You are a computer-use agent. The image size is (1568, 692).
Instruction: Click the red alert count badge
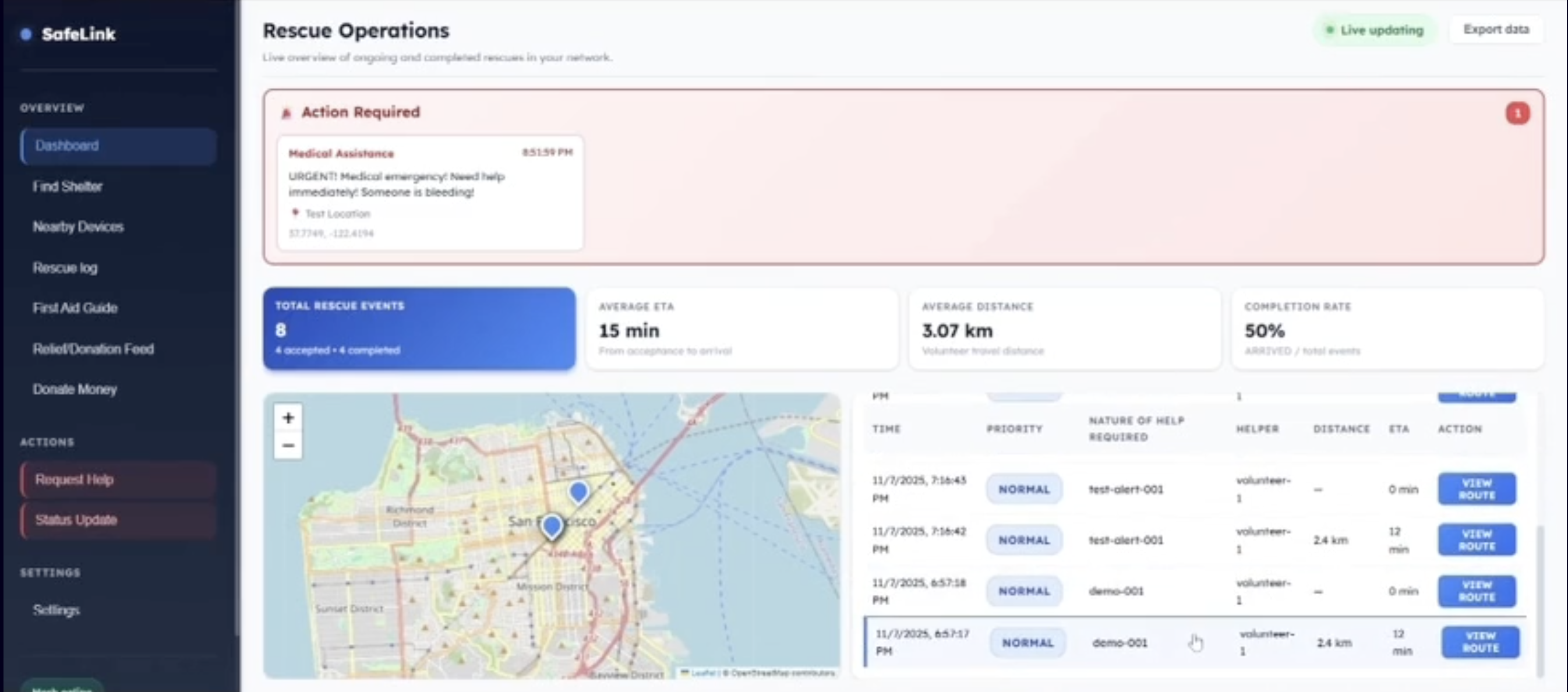coord(1517,113)
